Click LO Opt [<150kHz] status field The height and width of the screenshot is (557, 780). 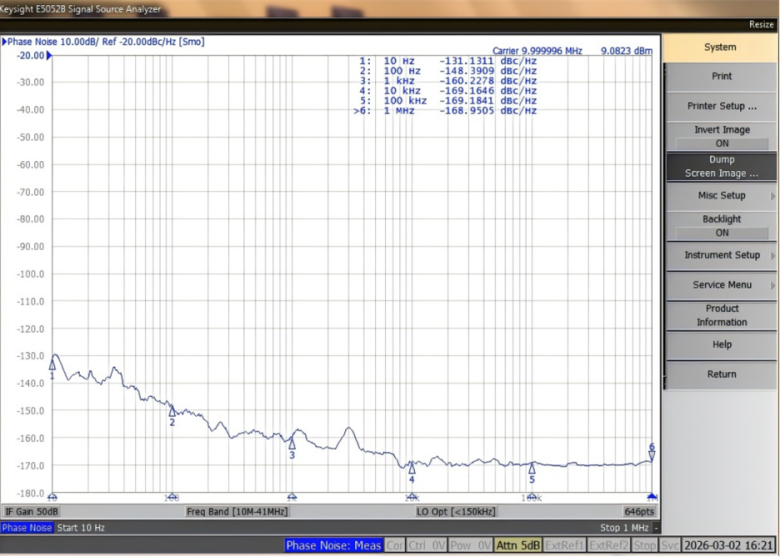(x=456, y=512)
